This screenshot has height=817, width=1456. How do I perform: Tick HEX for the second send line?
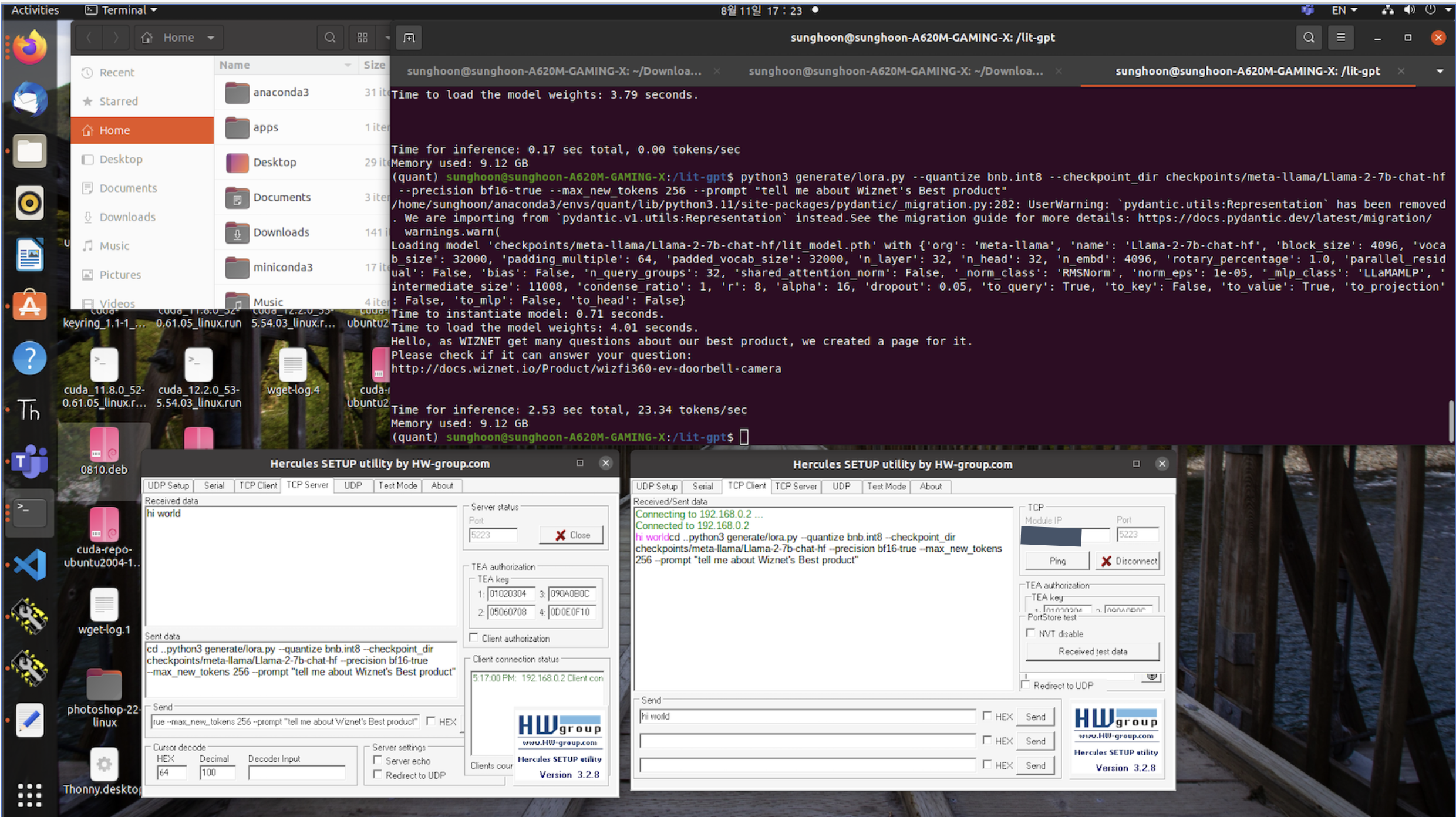(x=987, y=741)
